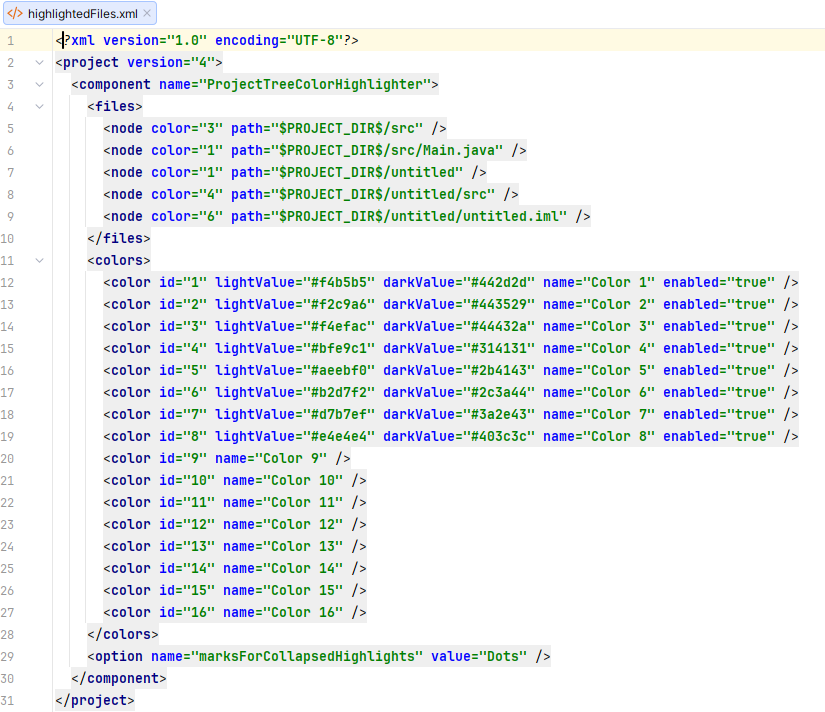This screenshot has height=712, width=825.
Task: Click the opening files tag
Action: pos(115,107)
